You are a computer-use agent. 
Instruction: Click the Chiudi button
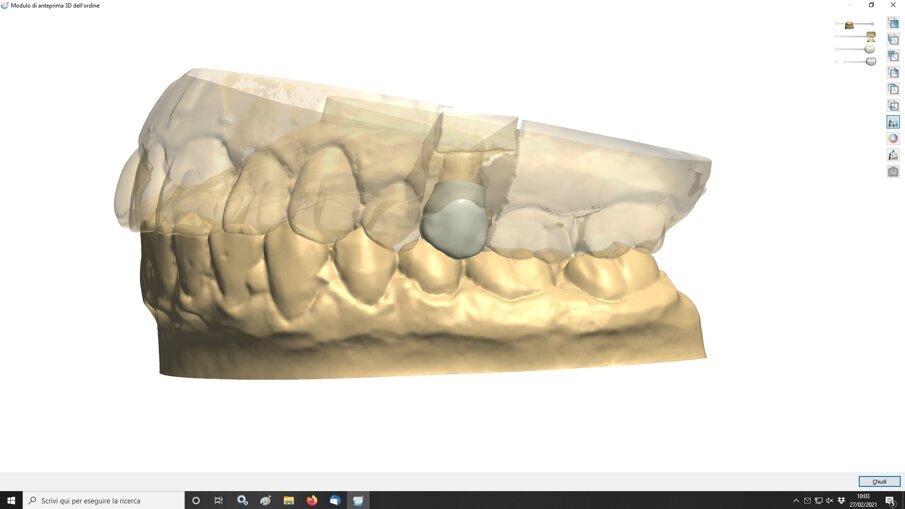point(879,481)
